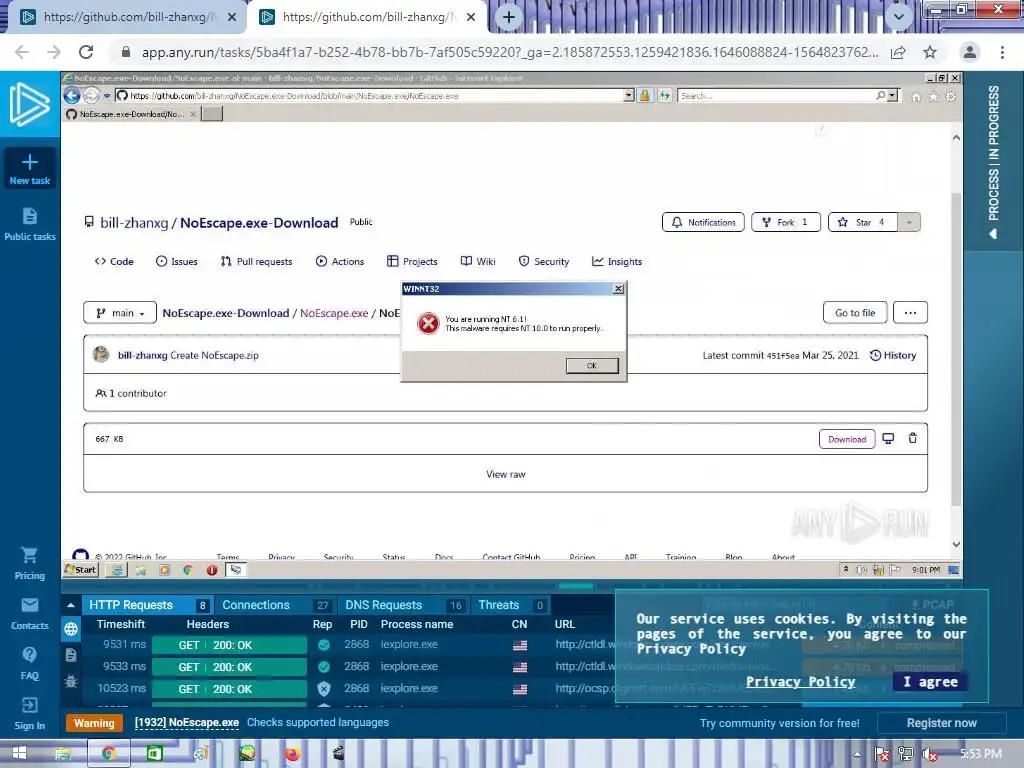This screenshot has width=1024, height=768.
Task: Open Firefox from host taskbar
Action: [x=293, y=754]
